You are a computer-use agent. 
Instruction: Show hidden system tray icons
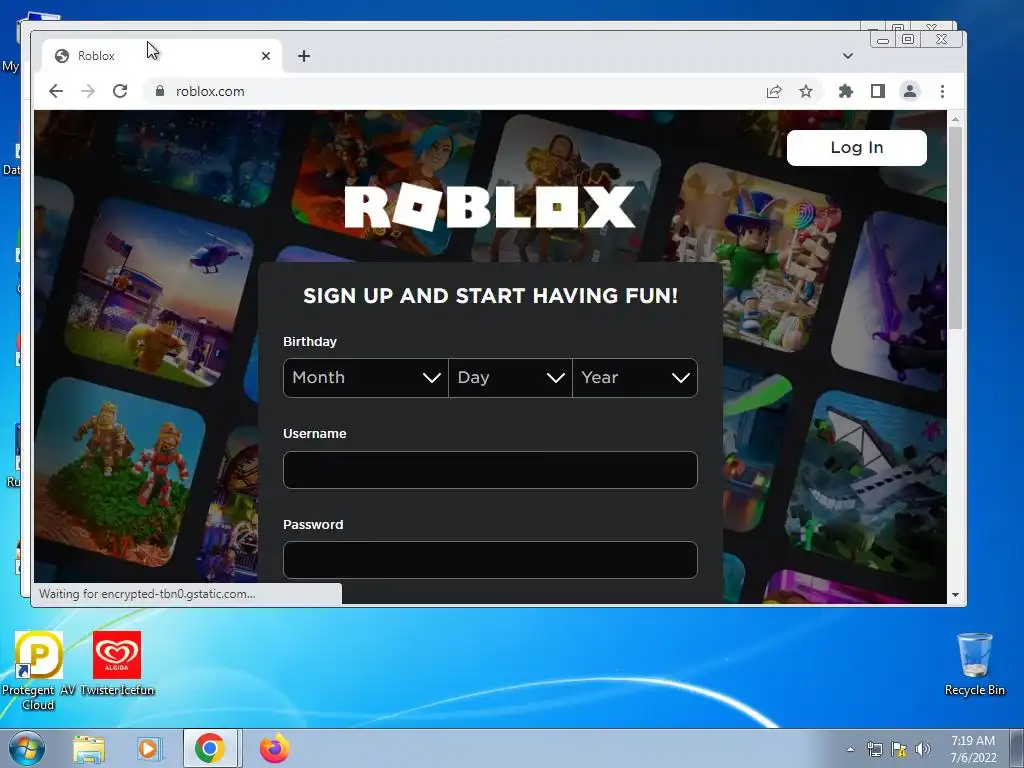[x=850, y=749]
